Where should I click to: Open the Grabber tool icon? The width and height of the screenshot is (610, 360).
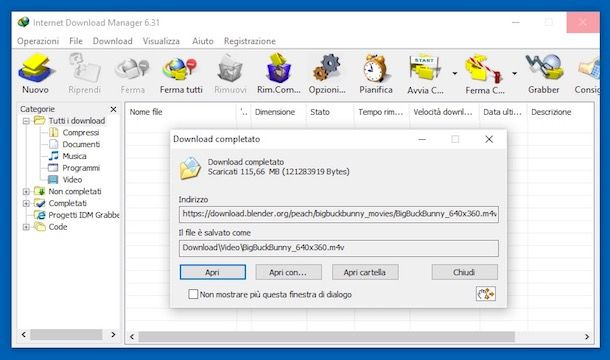544,68
